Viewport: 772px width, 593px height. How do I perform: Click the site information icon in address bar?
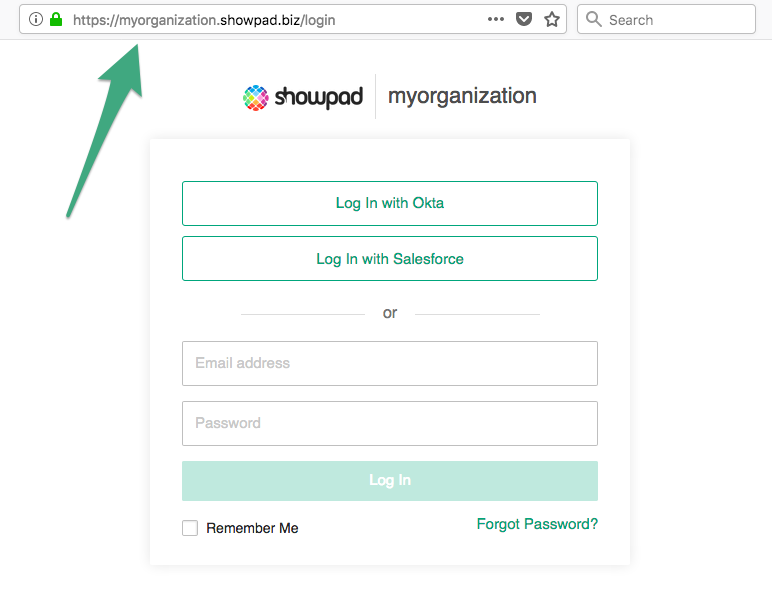[x=36, y=19]
